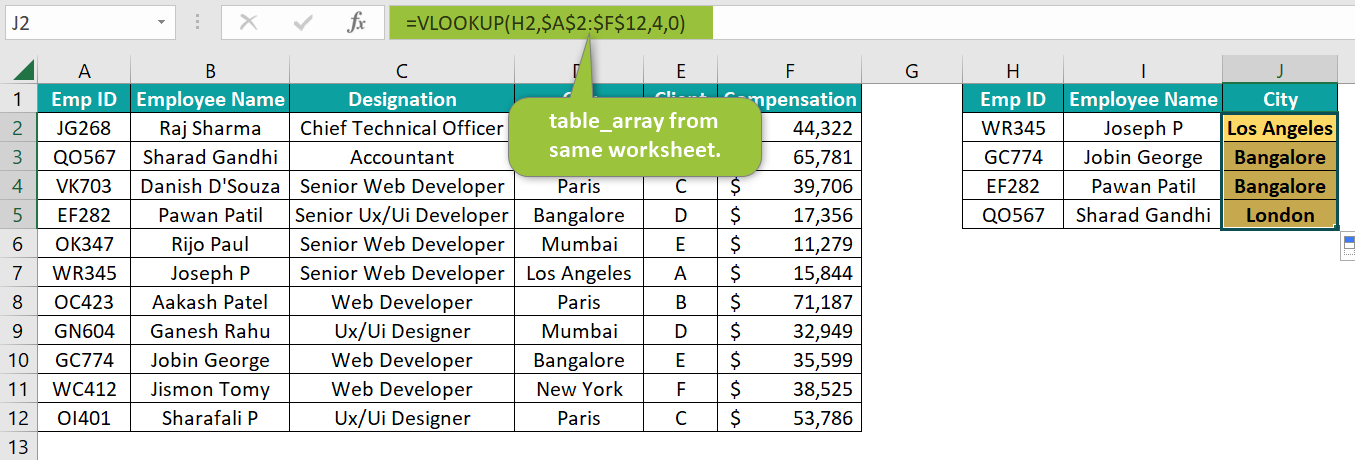Click cell containing Danish D'Souza

pyautogui.click(x=210, y=186)
